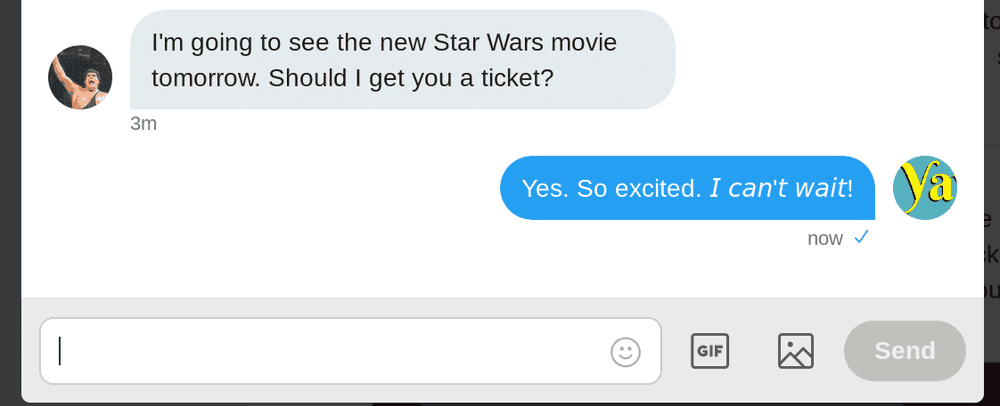This screenshot has height=406, width=1000.
Task: Click the blinking text cursor in the composer
Action: (60, 351)
